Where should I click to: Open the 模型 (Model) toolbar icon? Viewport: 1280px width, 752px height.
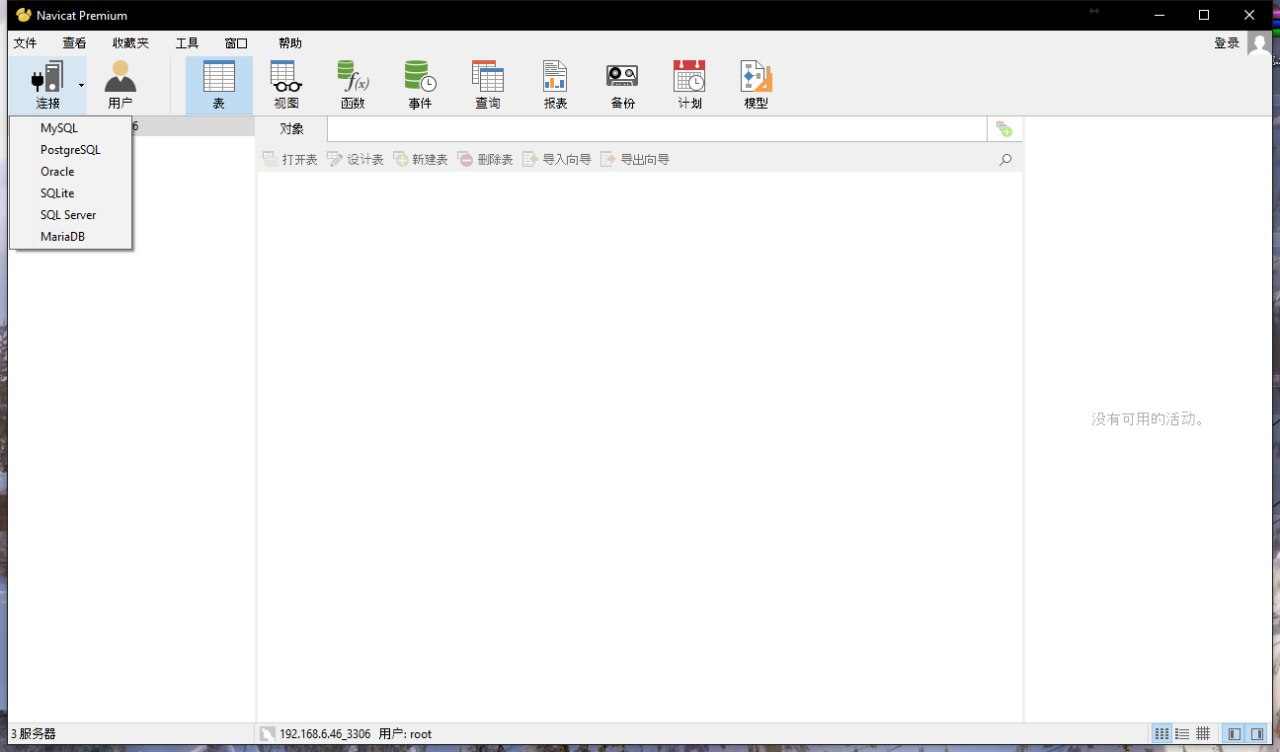coord(756,77)
